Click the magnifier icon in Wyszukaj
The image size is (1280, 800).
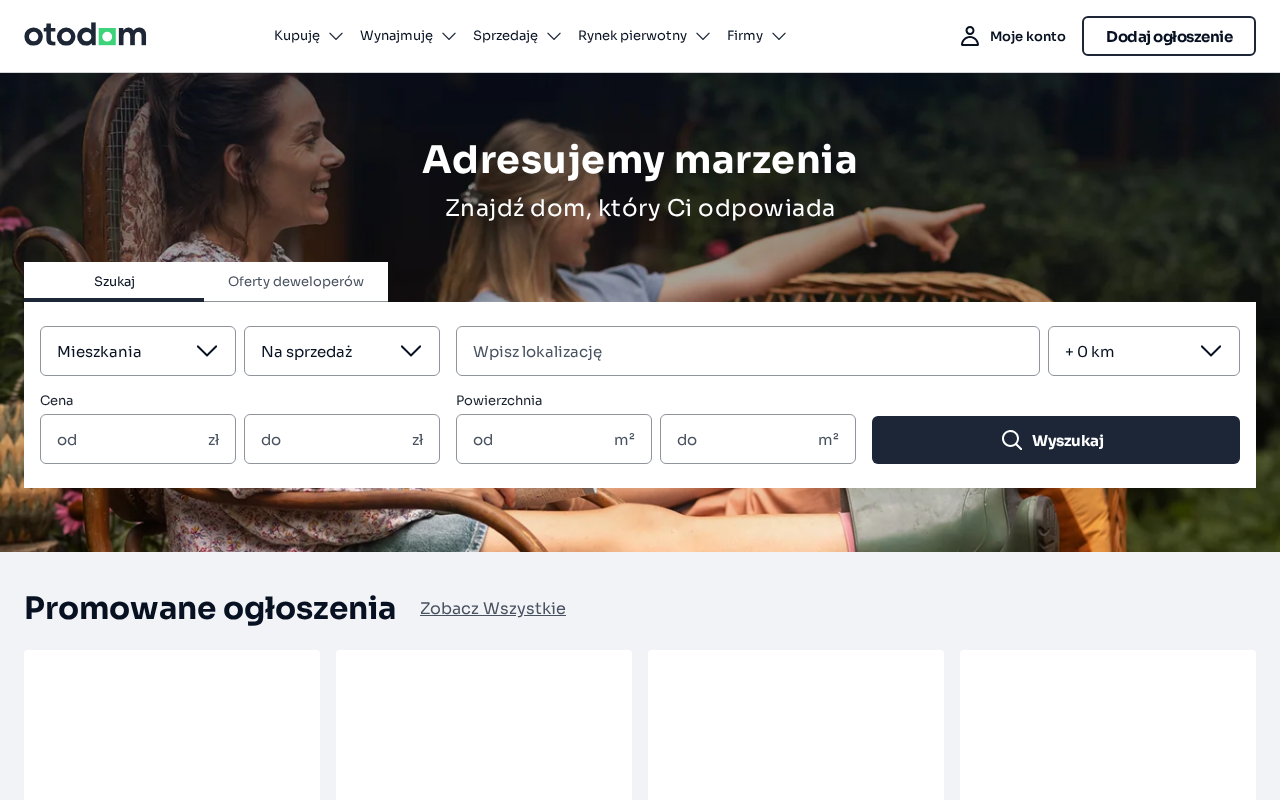(x=1012, y=440)
